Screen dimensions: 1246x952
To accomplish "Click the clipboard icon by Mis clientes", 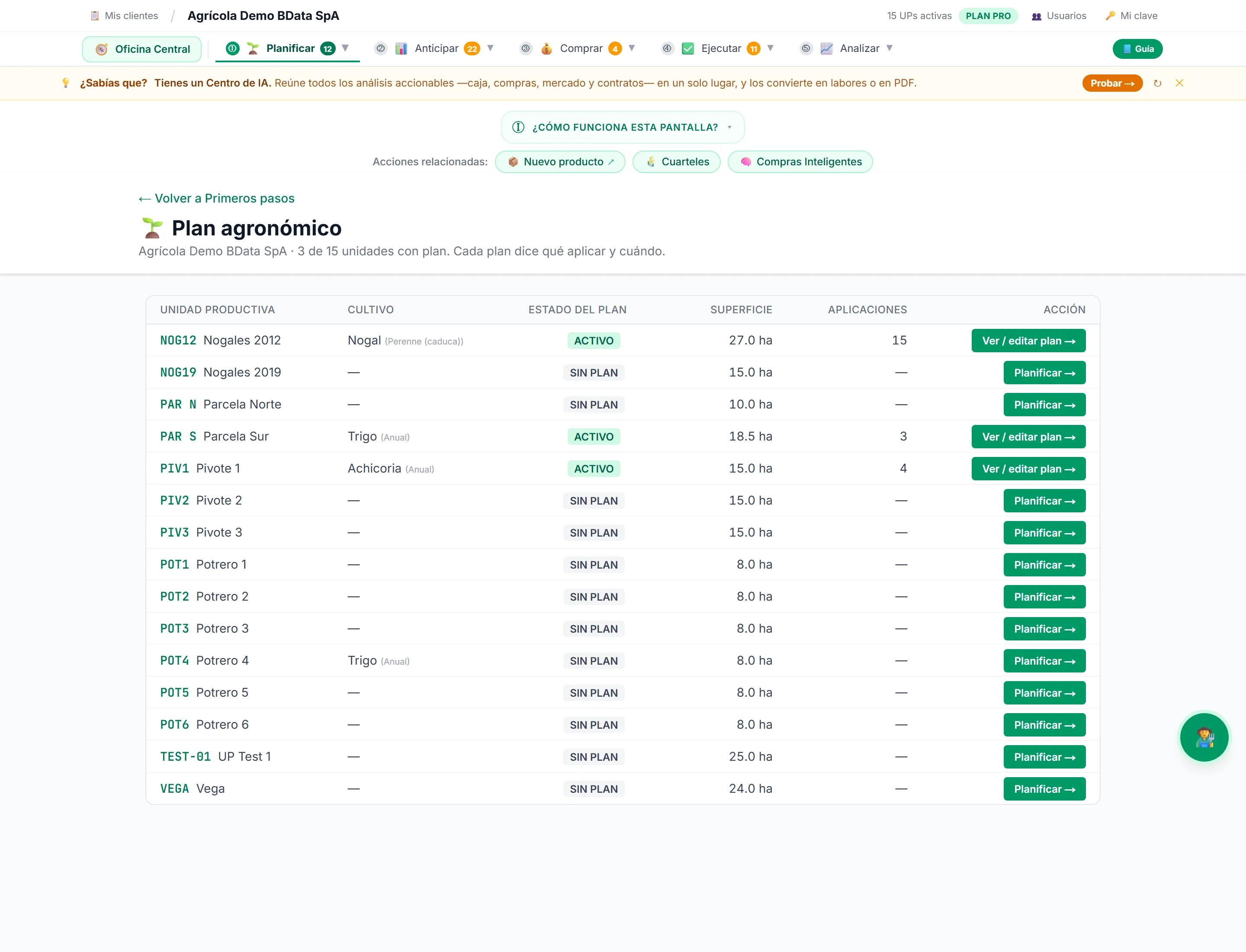I will (x=95, y=16).
